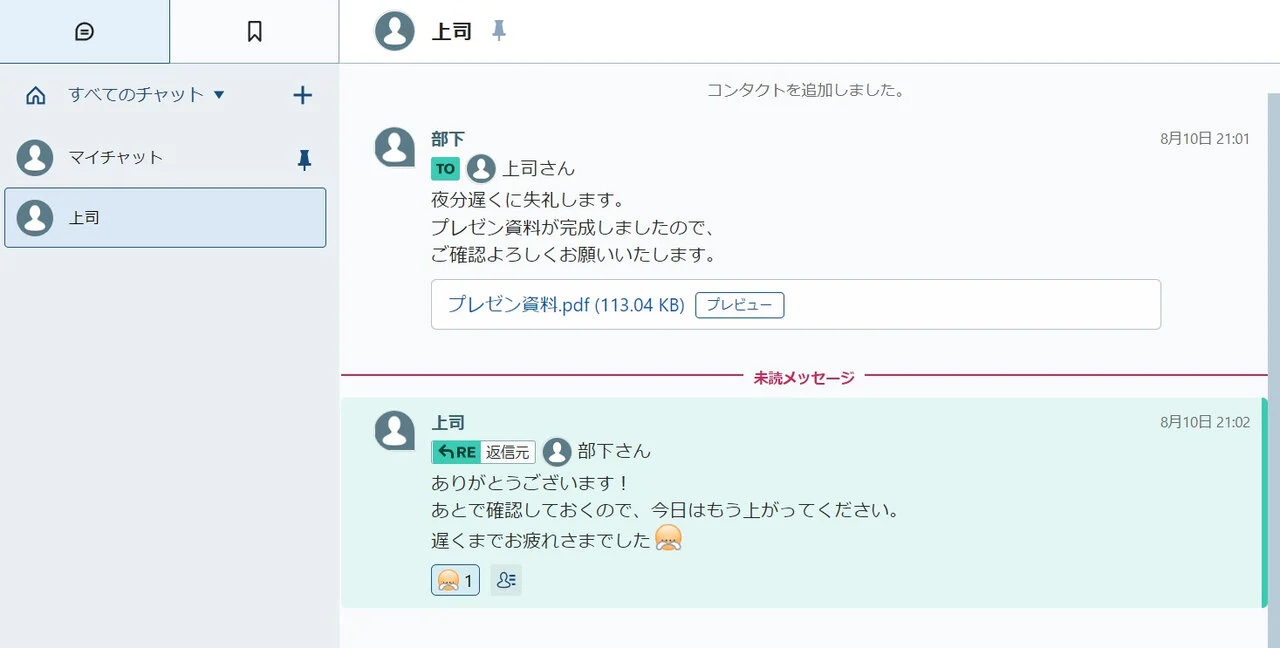Click 上司 avatar in chat header
Screen dimensions: 1280x648
coord(394,31)
